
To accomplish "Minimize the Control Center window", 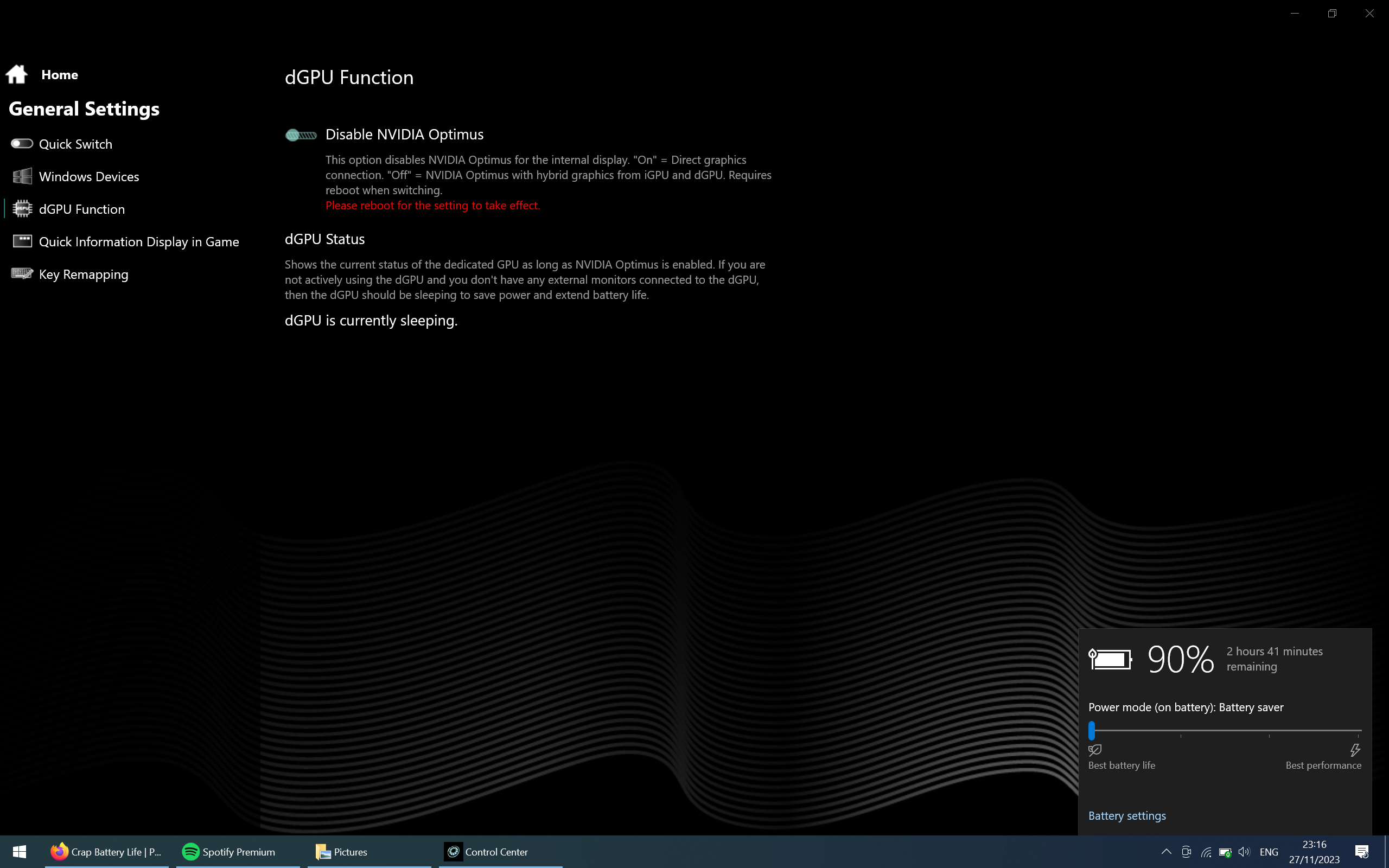I will [x=1295, y=13].
